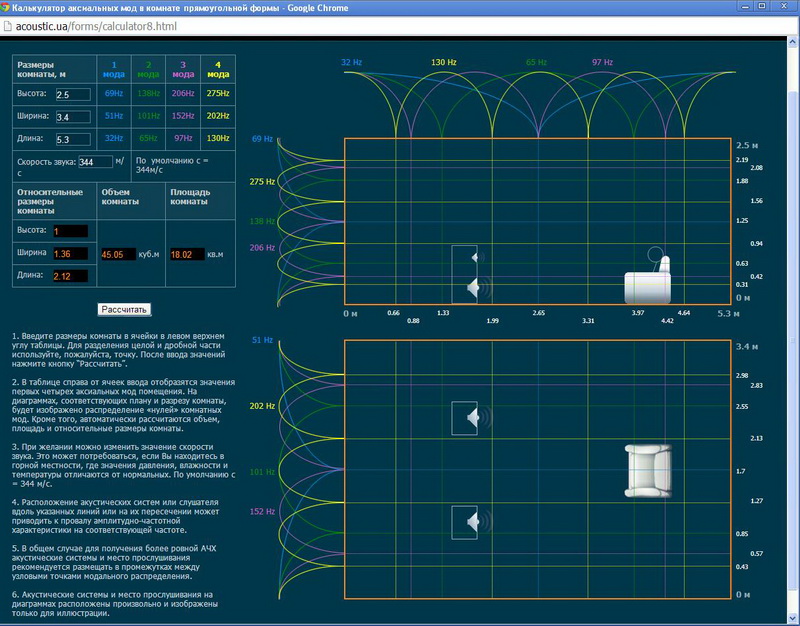Click the white armchair in the floor plan
This screenshot has height=626, width=800.
[x=650, y=471]
